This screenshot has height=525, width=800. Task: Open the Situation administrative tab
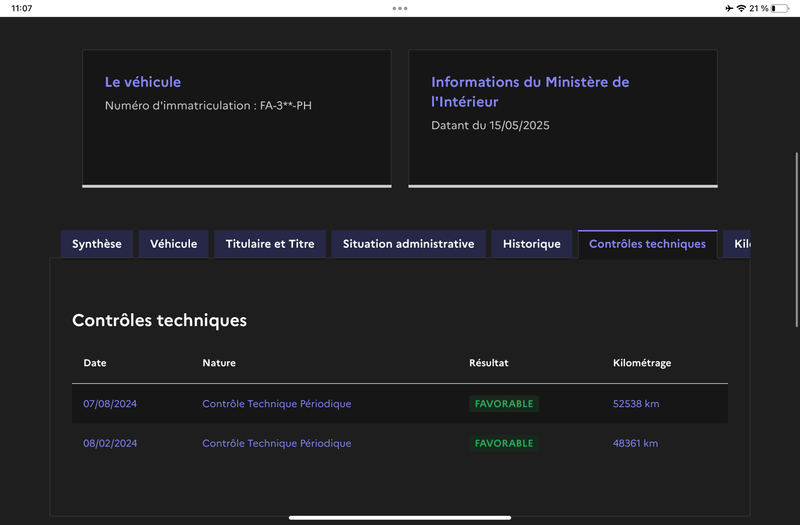point(408,244)
